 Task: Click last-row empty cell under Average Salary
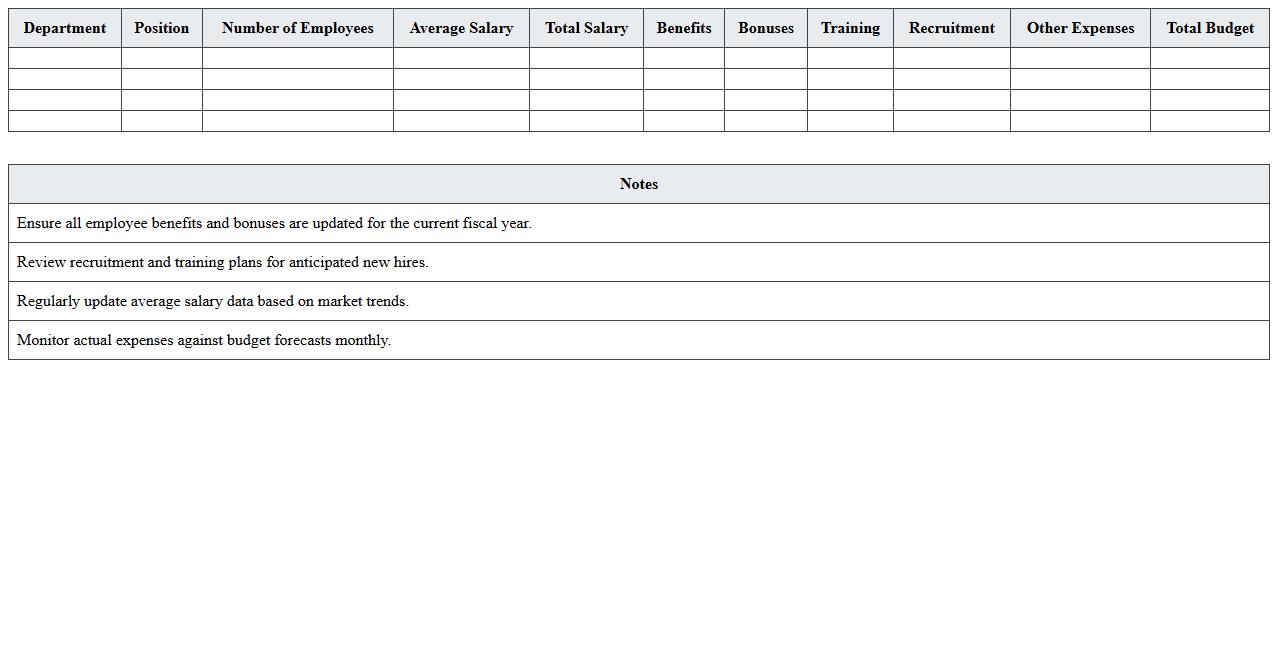coord(461,121)
